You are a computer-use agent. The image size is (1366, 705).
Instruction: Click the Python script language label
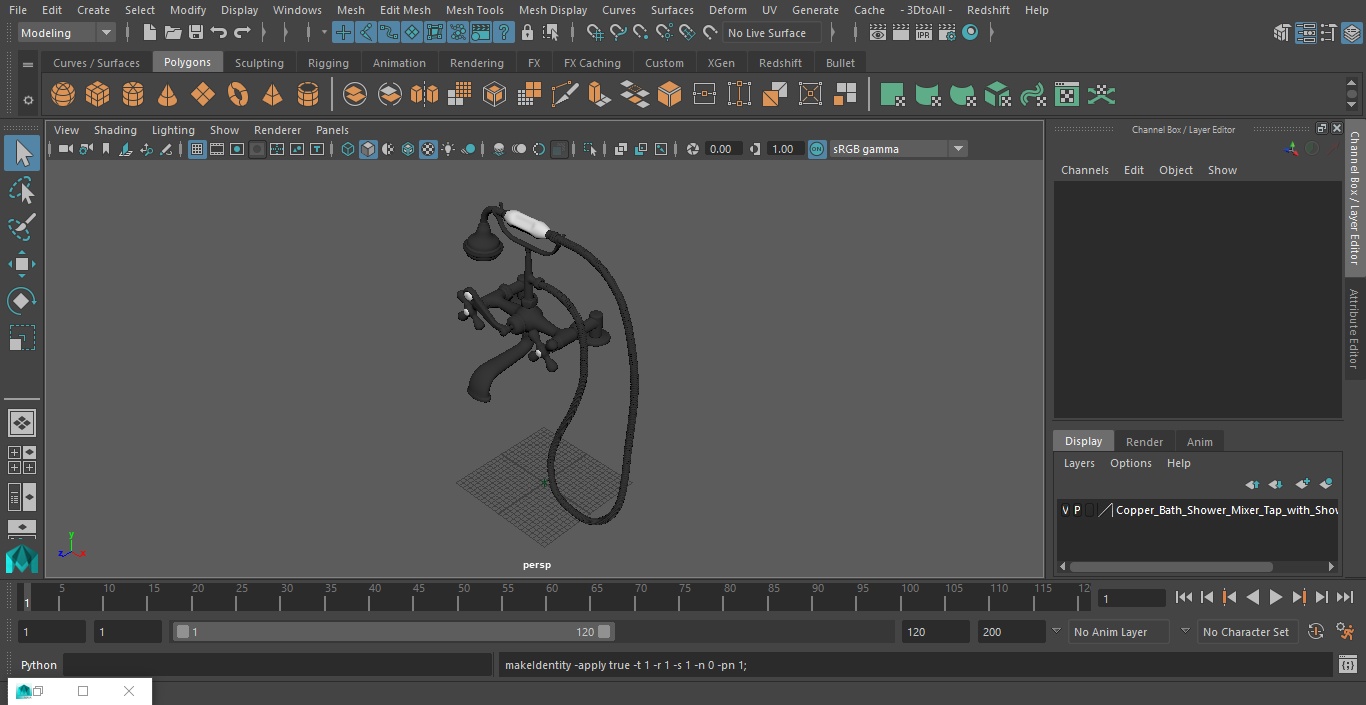tap(39, 665)
